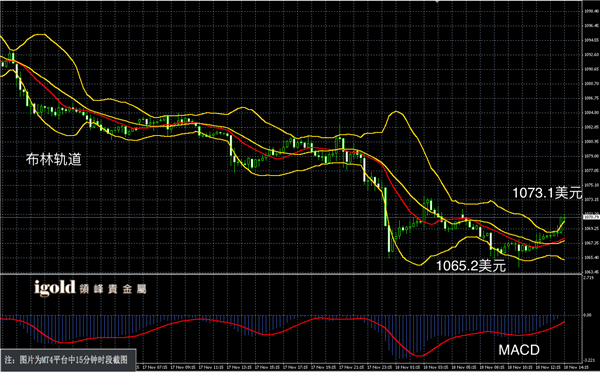This screenshot has width=600, height=372.
Task: Select the 1065.2美元 support price annotation
Action: 471,266
